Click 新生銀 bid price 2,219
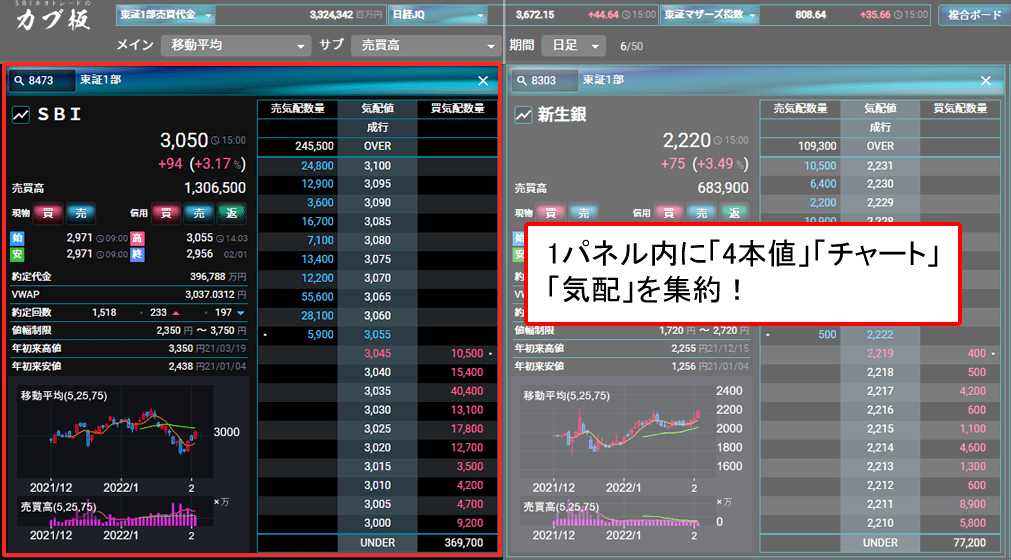1011x560 pixels. click(x=880, y=353)
